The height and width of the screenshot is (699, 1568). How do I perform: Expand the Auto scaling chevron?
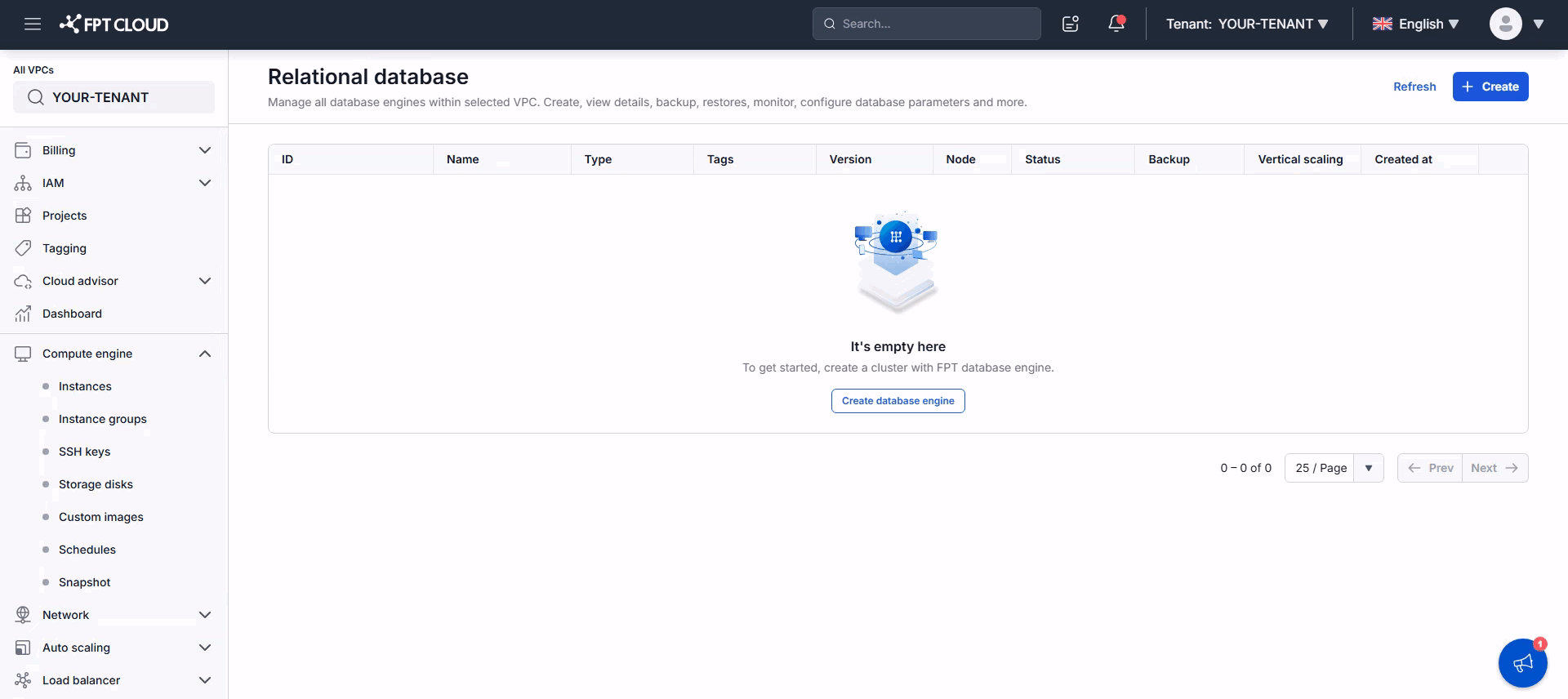(205, 648)
